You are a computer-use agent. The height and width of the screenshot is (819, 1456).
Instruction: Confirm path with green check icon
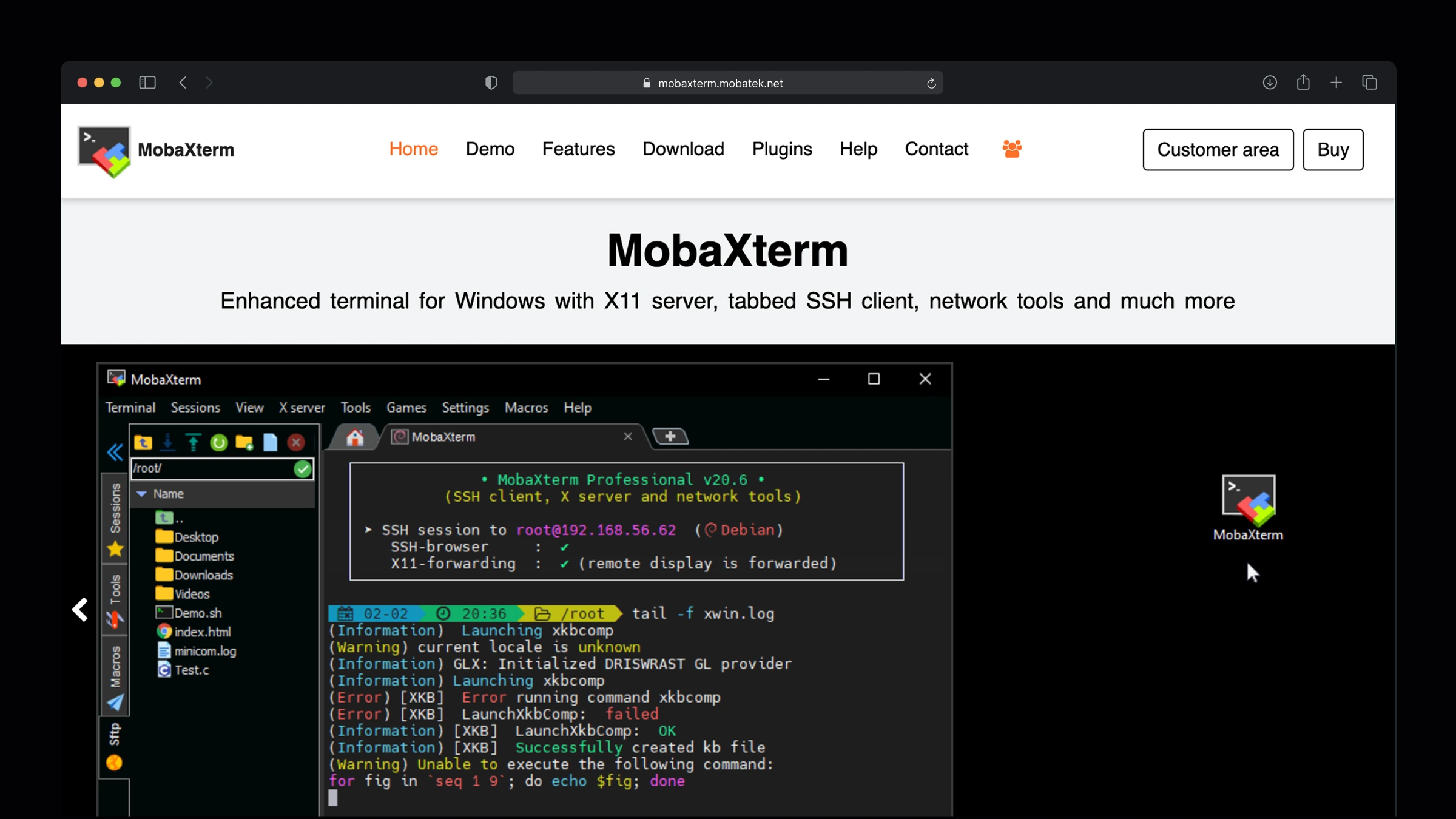click(303, 469)
